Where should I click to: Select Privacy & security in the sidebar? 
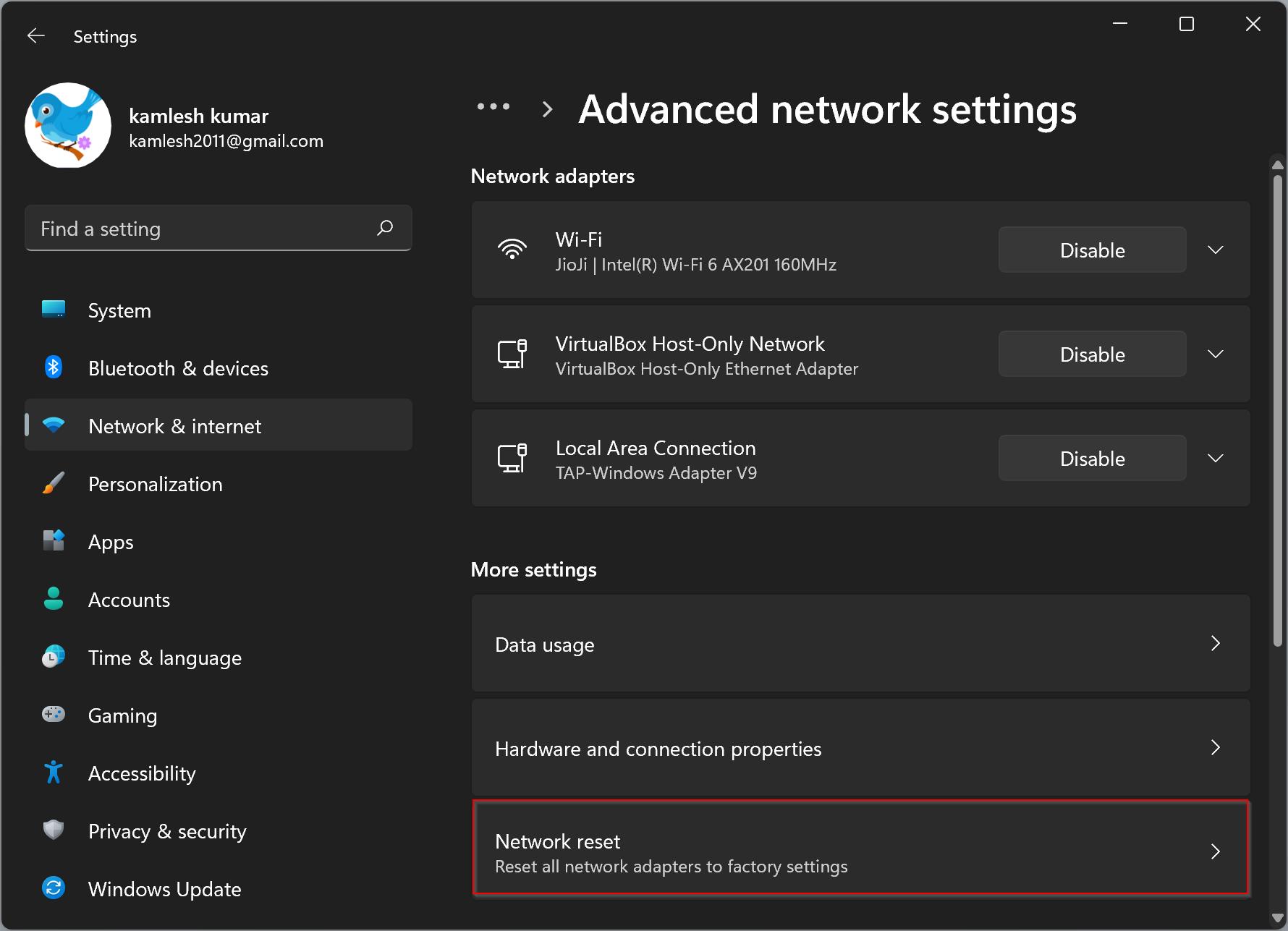[166, 830]
